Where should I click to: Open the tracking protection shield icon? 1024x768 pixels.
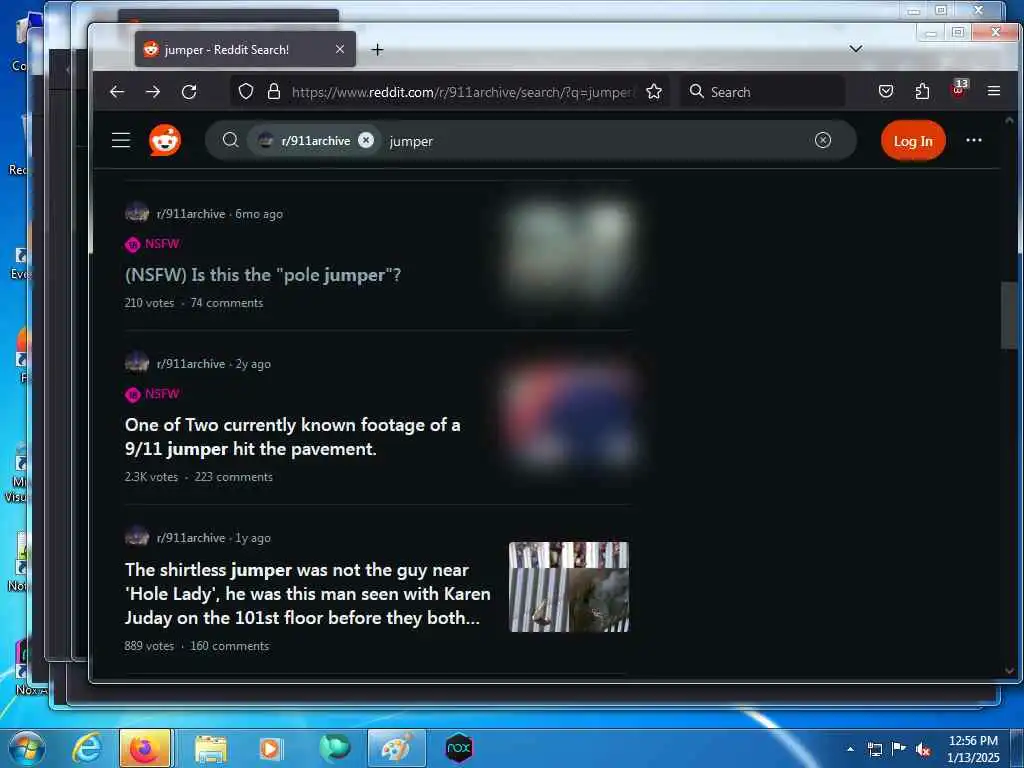246,91
